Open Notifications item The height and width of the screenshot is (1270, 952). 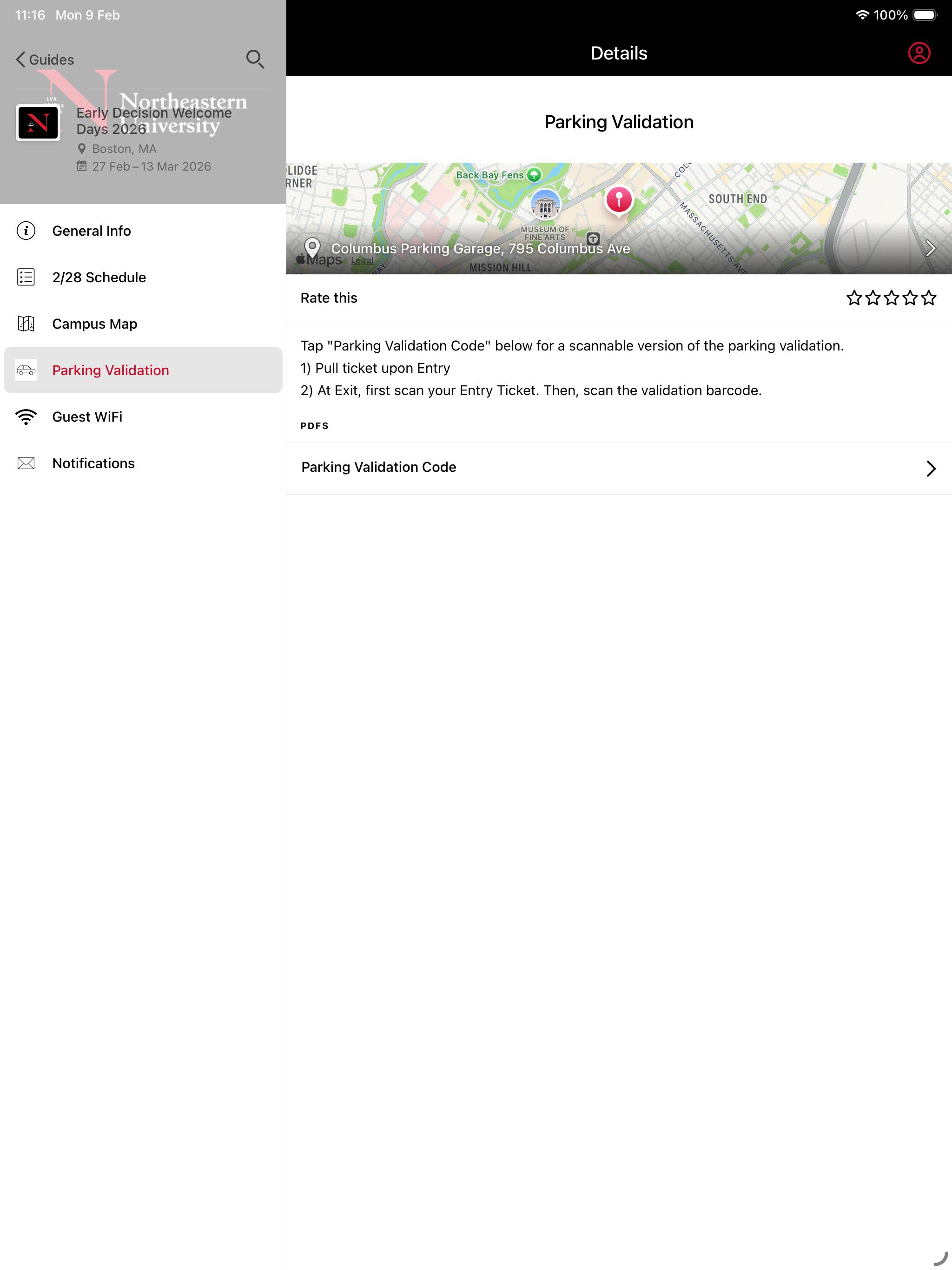pos(143,463)
